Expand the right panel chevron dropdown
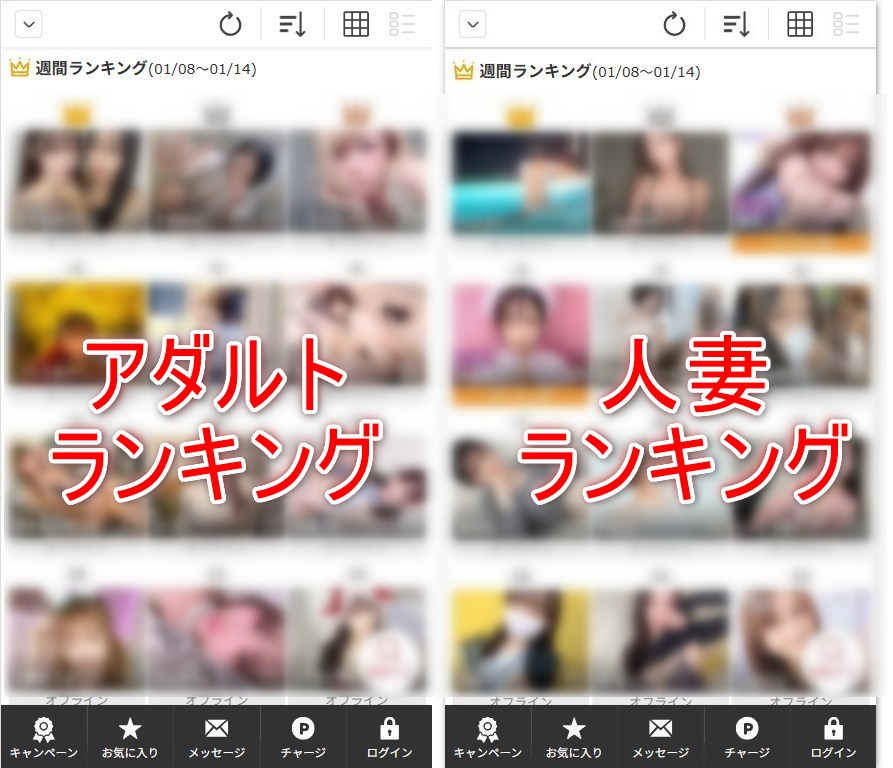 [473, 24]
